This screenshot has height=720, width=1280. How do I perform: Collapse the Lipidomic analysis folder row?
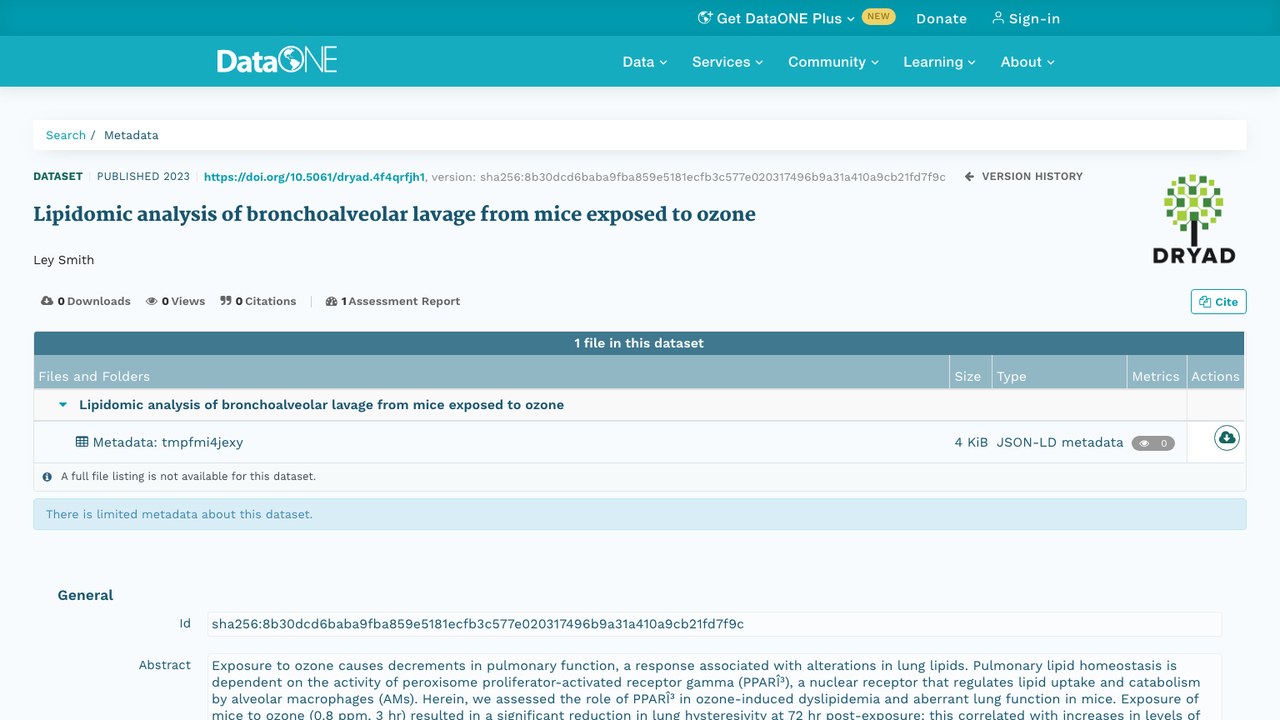coord(63,405)
